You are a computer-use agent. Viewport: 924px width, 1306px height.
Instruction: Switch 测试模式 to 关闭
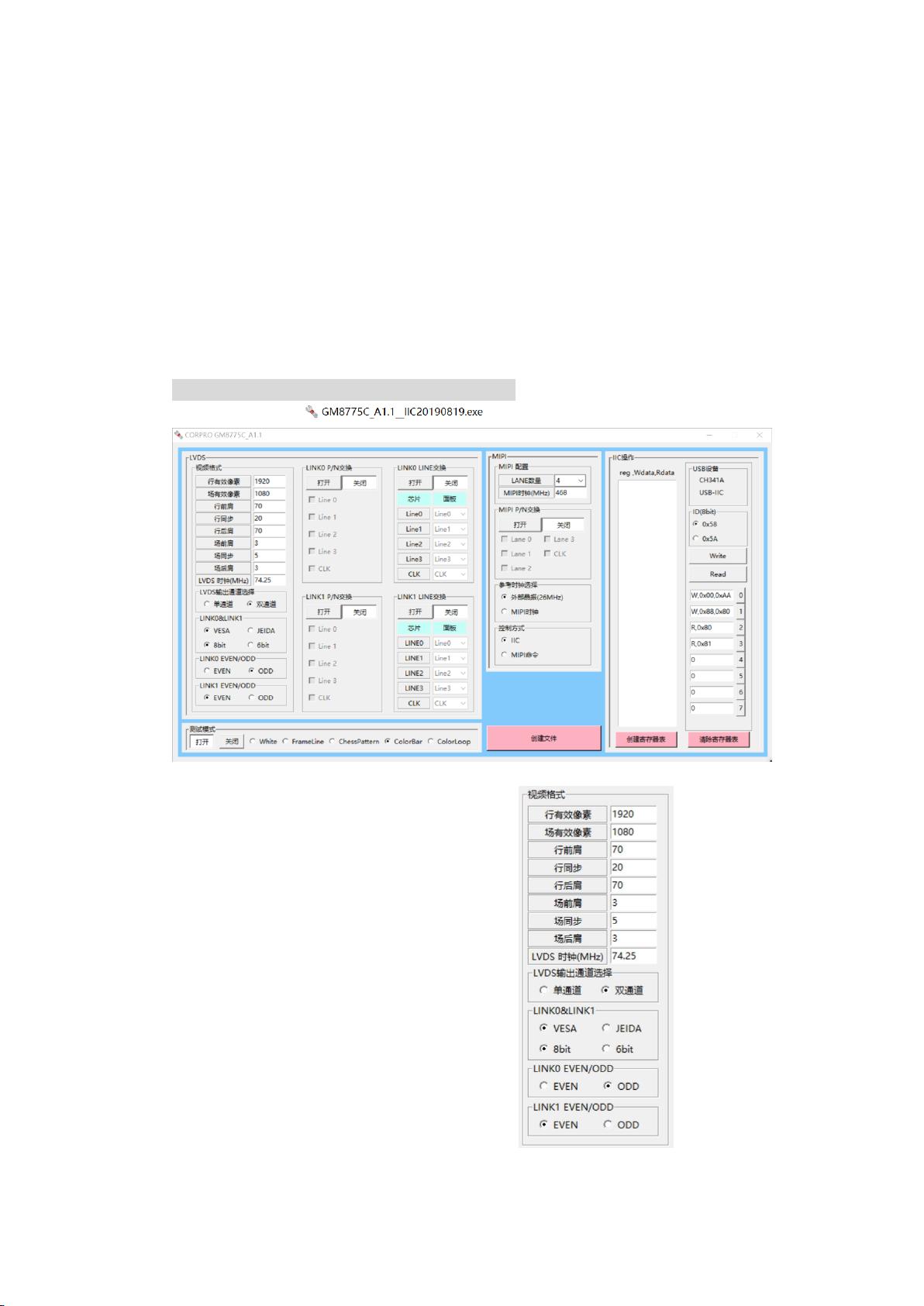click(x=231, y=742)
